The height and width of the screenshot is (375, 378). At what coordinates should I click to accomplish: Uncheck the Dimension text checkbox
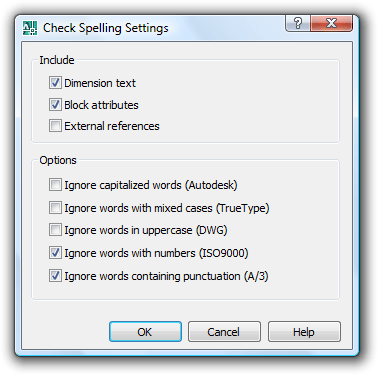[x=55, y=83]
